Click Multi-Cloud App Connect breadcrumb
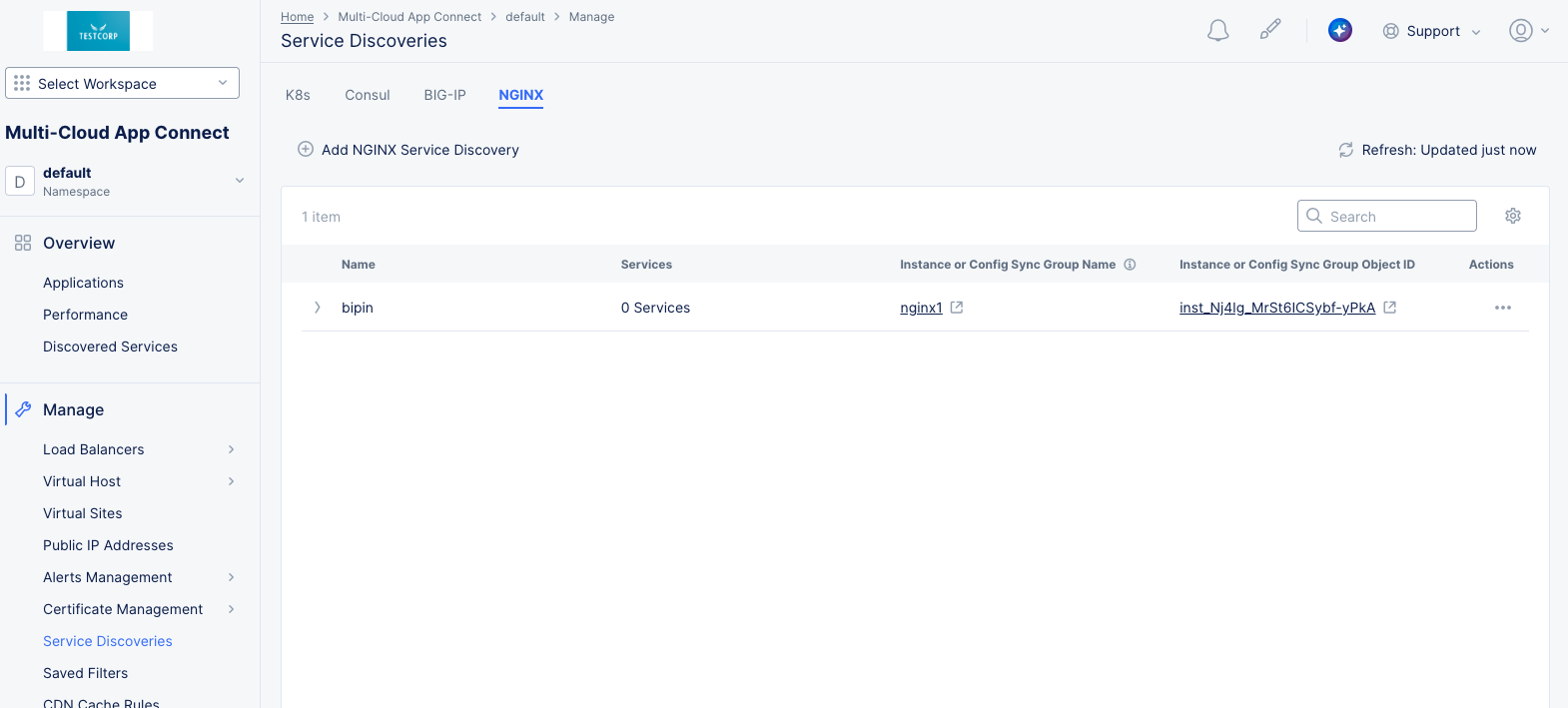The height and width of the screenshot is (708, 1568). [x=409, y=17]
